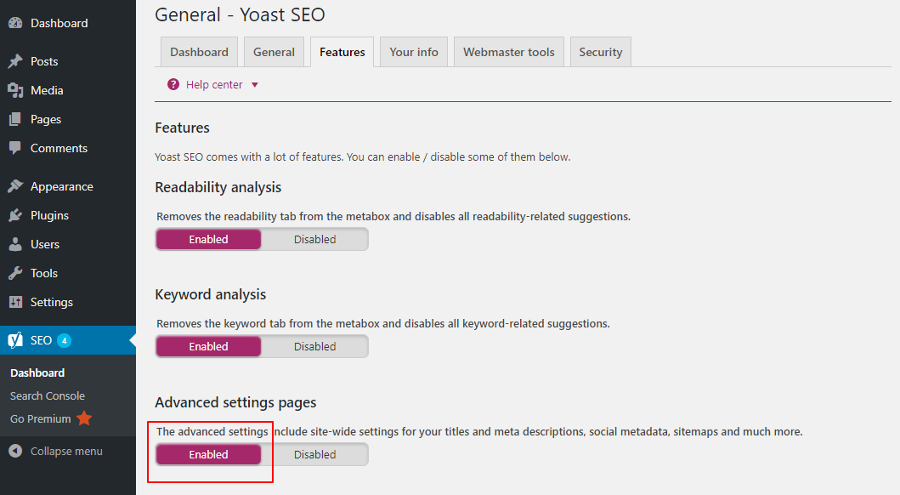Click the 'Advanced settings pages' heading
The width and height of the screenshot is (900, 495).
tap(235, 403)
